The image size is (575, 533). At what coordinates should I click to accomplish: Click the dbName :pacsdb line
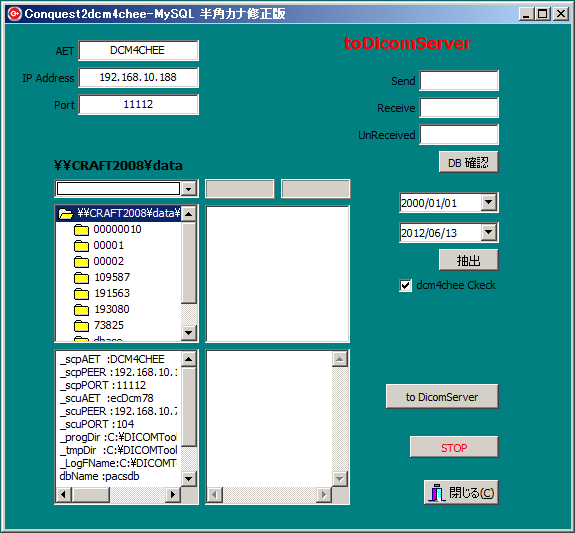tap(99, 476)
